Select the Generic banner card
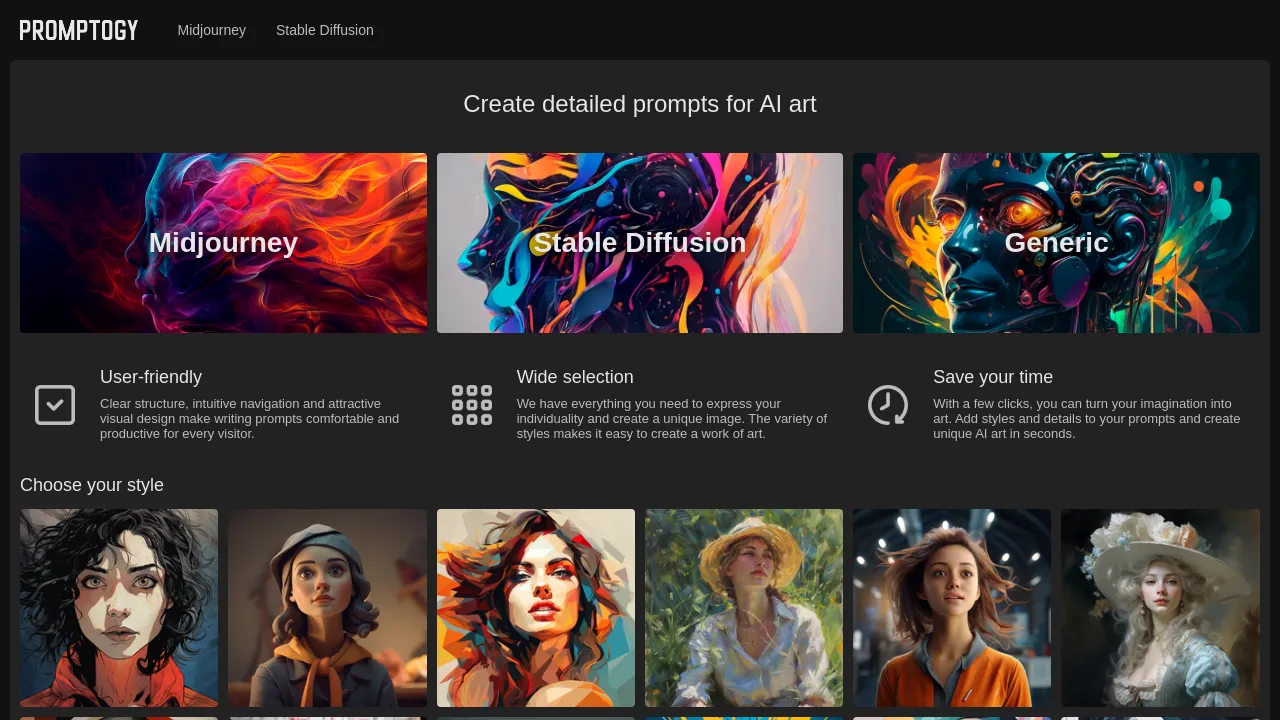 click(1056, 243)
